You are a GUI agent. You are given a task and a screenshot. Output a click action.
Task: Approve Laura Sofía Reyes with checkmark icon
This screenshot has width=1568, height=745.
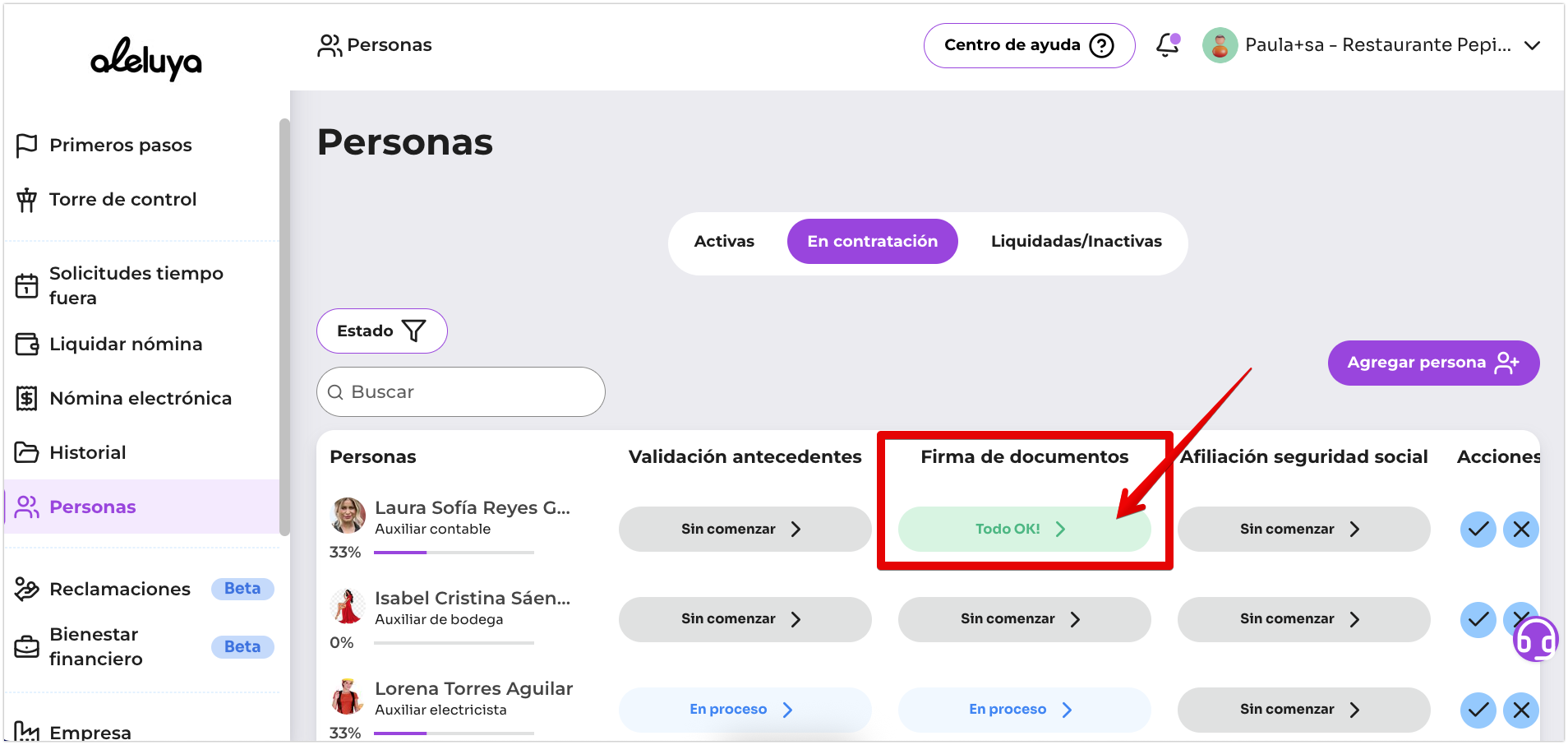pyautogui.click(x=1478, y=530)
